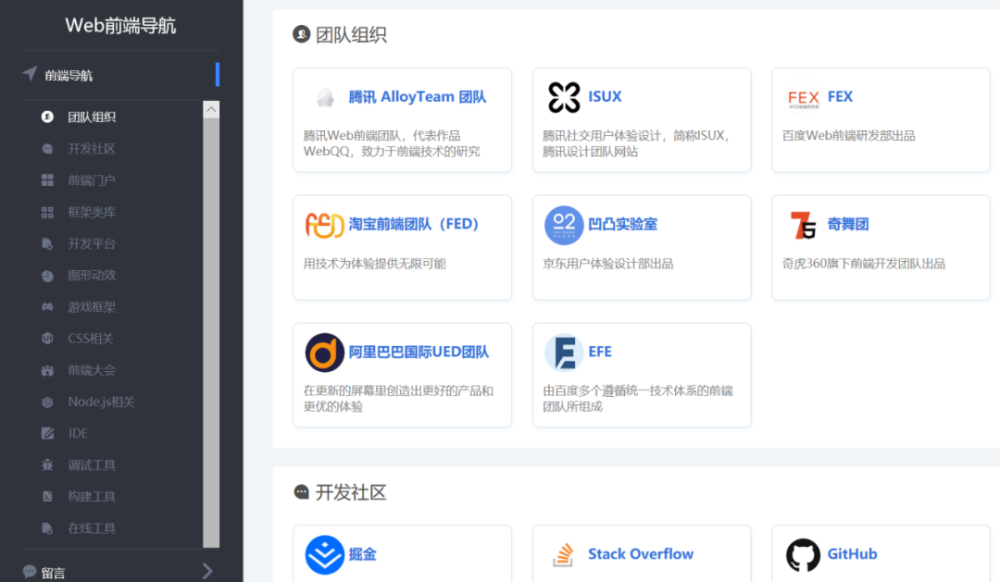Open the 奇舞团 link
This screenshot has height=582, width=1000.
click(848, 224)
